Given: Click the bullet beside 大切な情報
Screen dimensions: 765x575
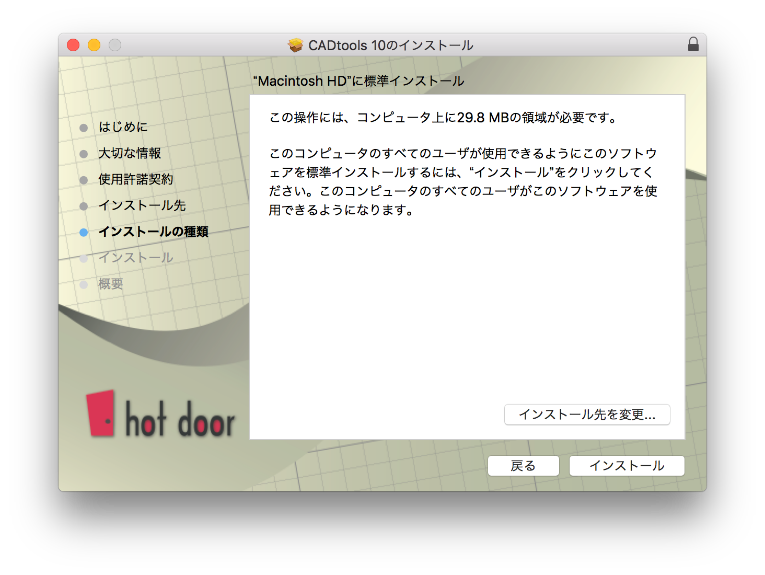Looking at the screenshot, I should pos(84,154).
